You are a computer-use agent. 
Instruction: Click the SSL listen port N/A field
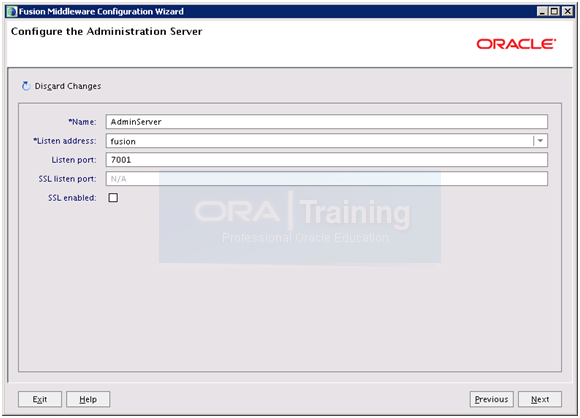click(327, 179)
